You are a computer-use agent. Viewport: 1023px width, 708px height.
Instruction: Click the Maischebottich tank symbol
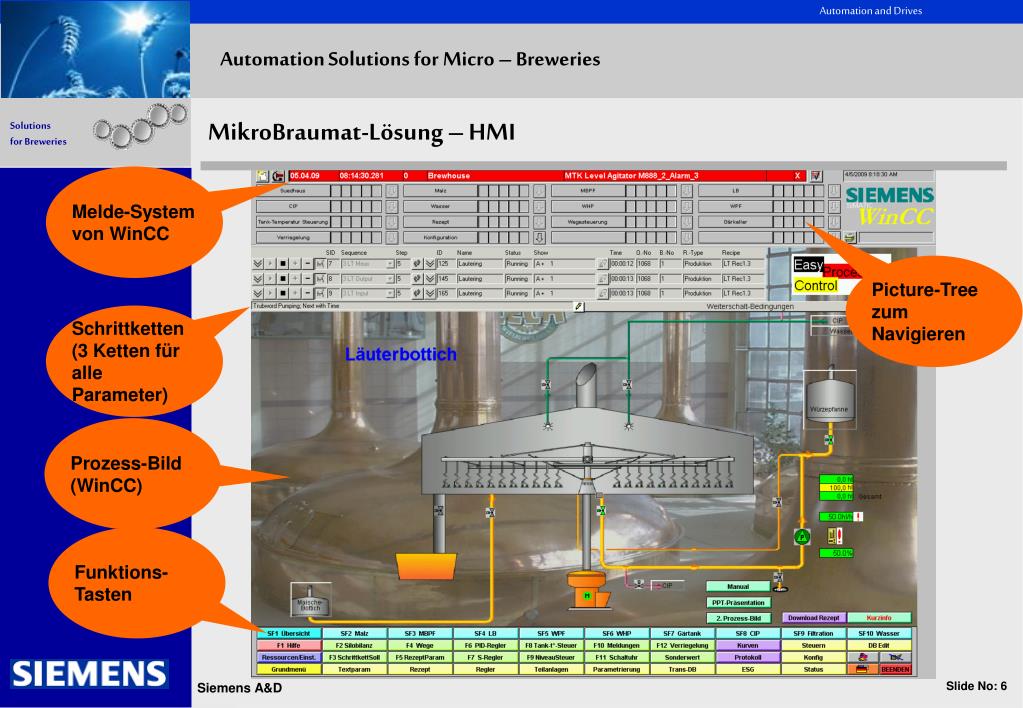click(x=309, y=600)
